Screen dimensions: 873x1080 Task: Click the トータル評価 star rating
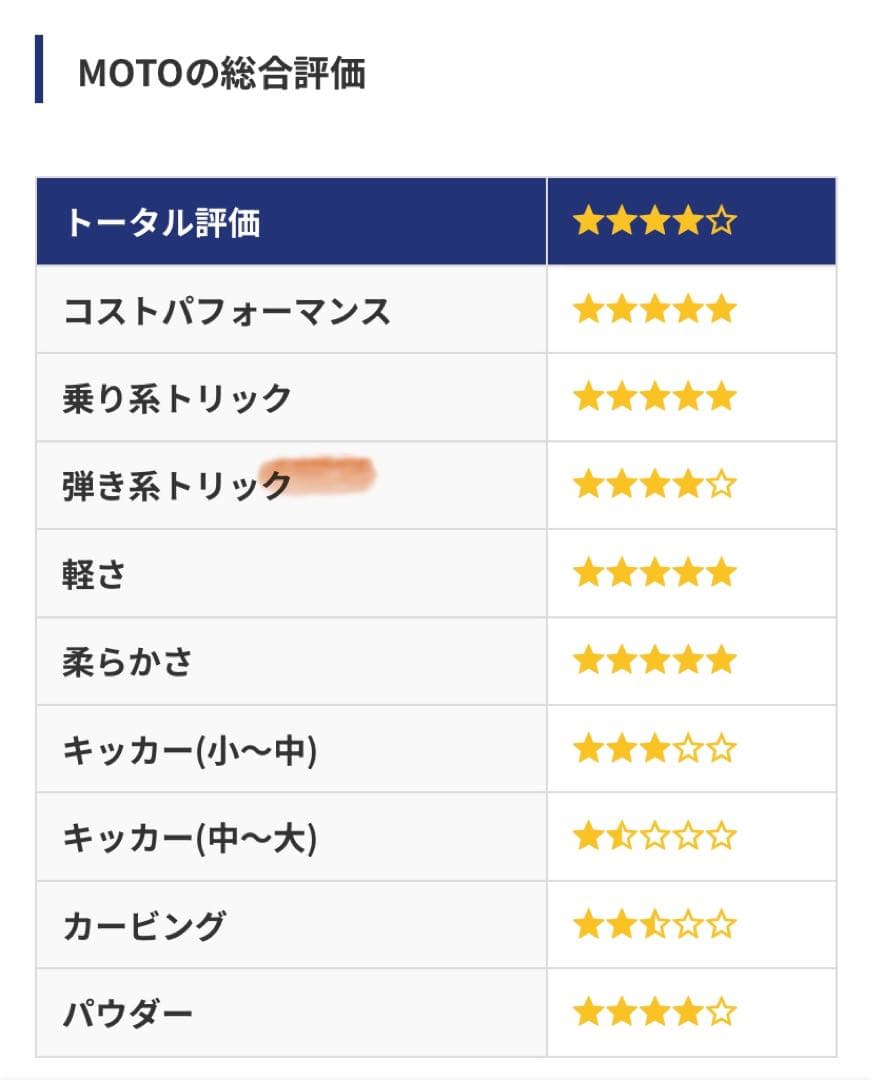pyautogui.click(x=654, y=221)
